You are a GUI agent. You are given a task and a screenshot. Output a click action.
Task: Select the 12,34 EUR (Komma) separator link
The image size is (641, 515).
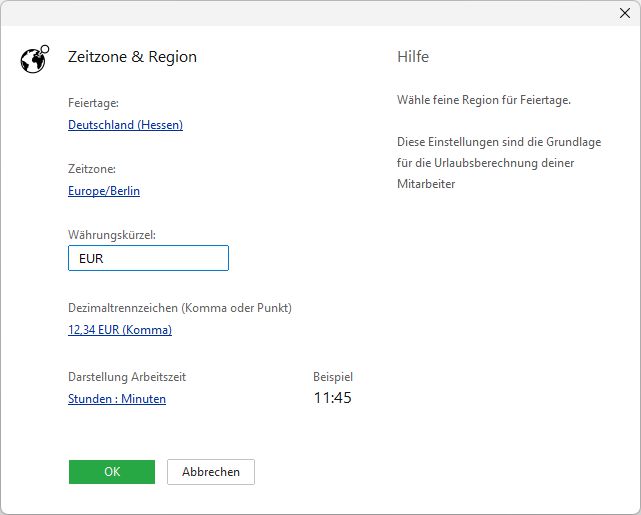(x=120, y=330)
